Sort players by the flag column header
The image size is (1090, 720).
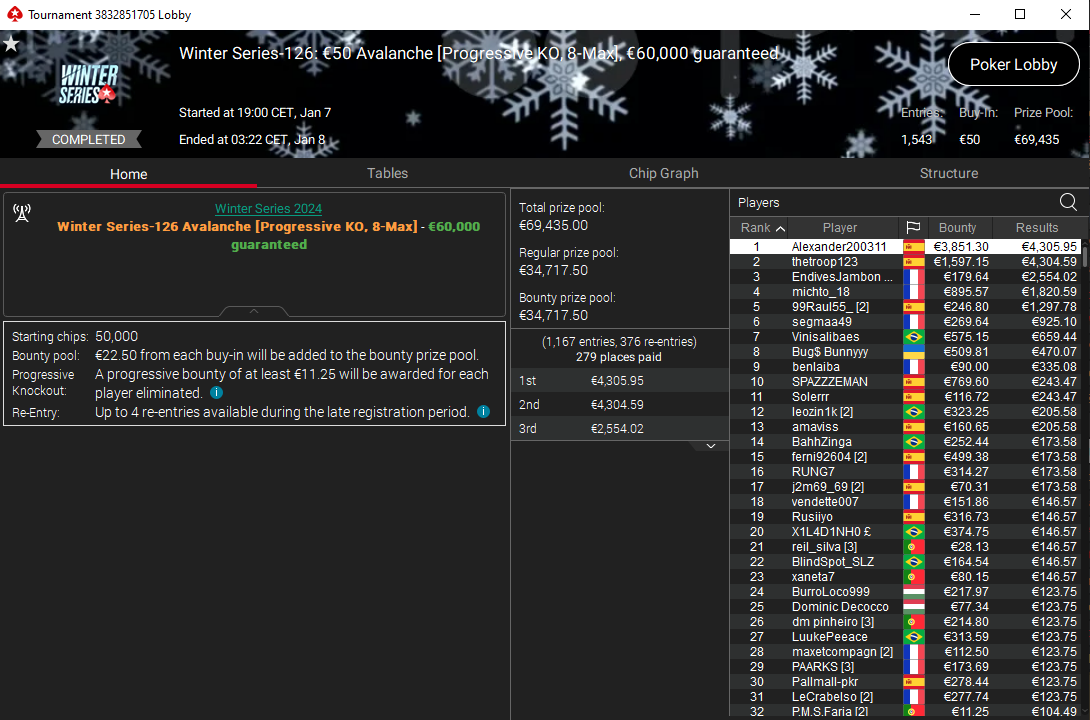(x=913, y=227)
